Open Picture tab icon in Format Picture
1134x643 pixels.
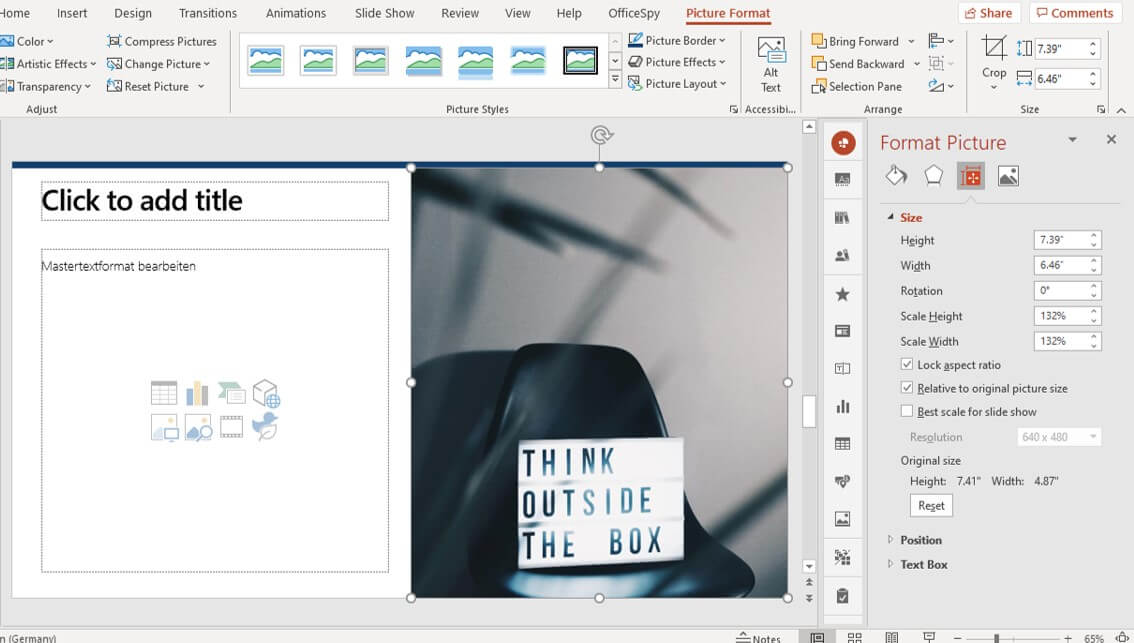[x=1008, y=177]
